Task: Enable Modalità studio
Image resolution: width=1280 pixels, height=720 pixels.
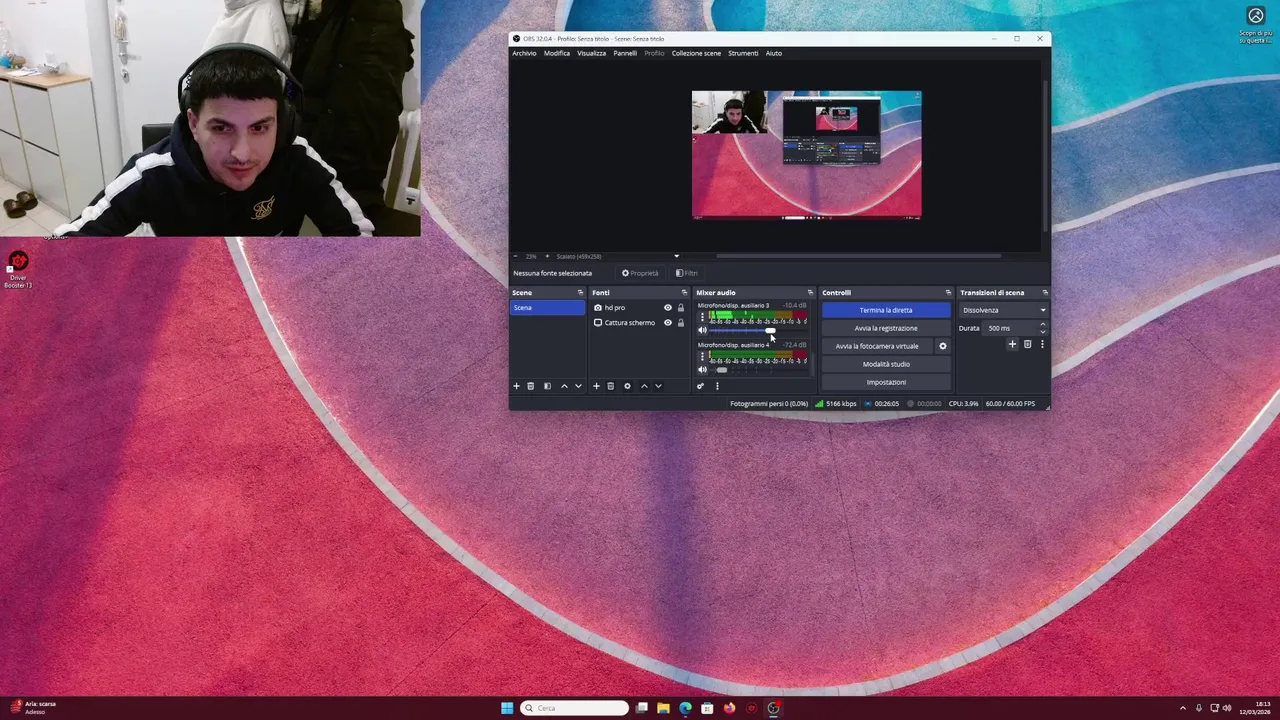Action: 886,364
